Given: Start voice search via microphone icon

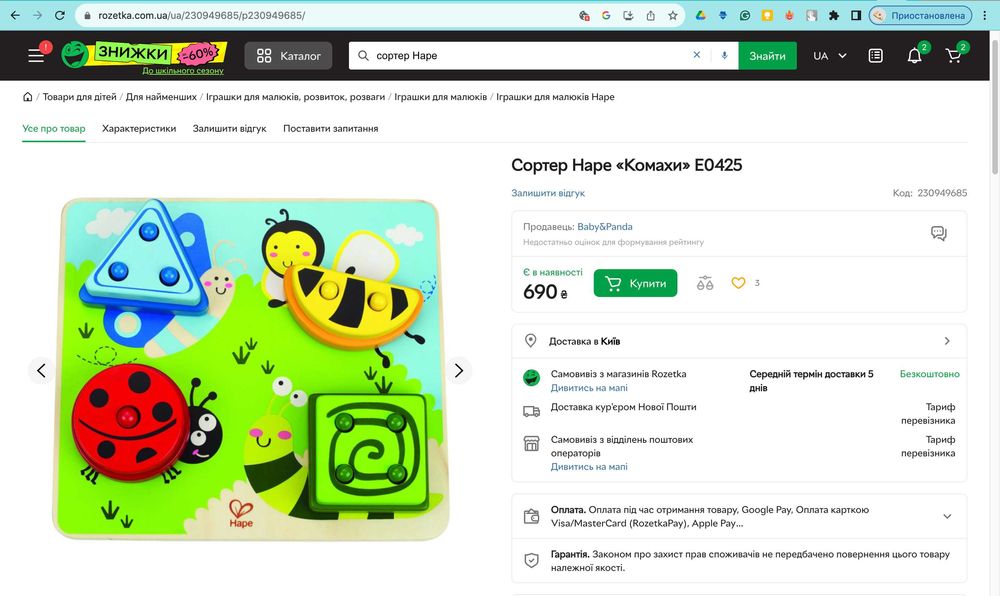Looking at the screenshot, I should [x=724, y=55].
